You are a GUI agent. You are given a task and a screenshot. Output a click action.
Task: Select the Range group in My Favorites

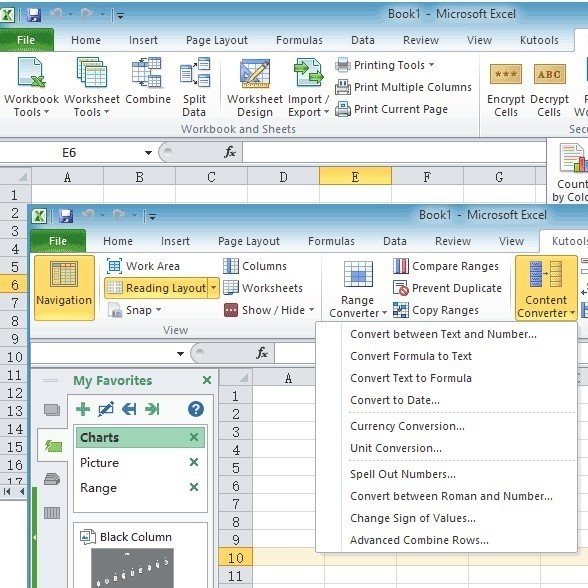[98, 488]
